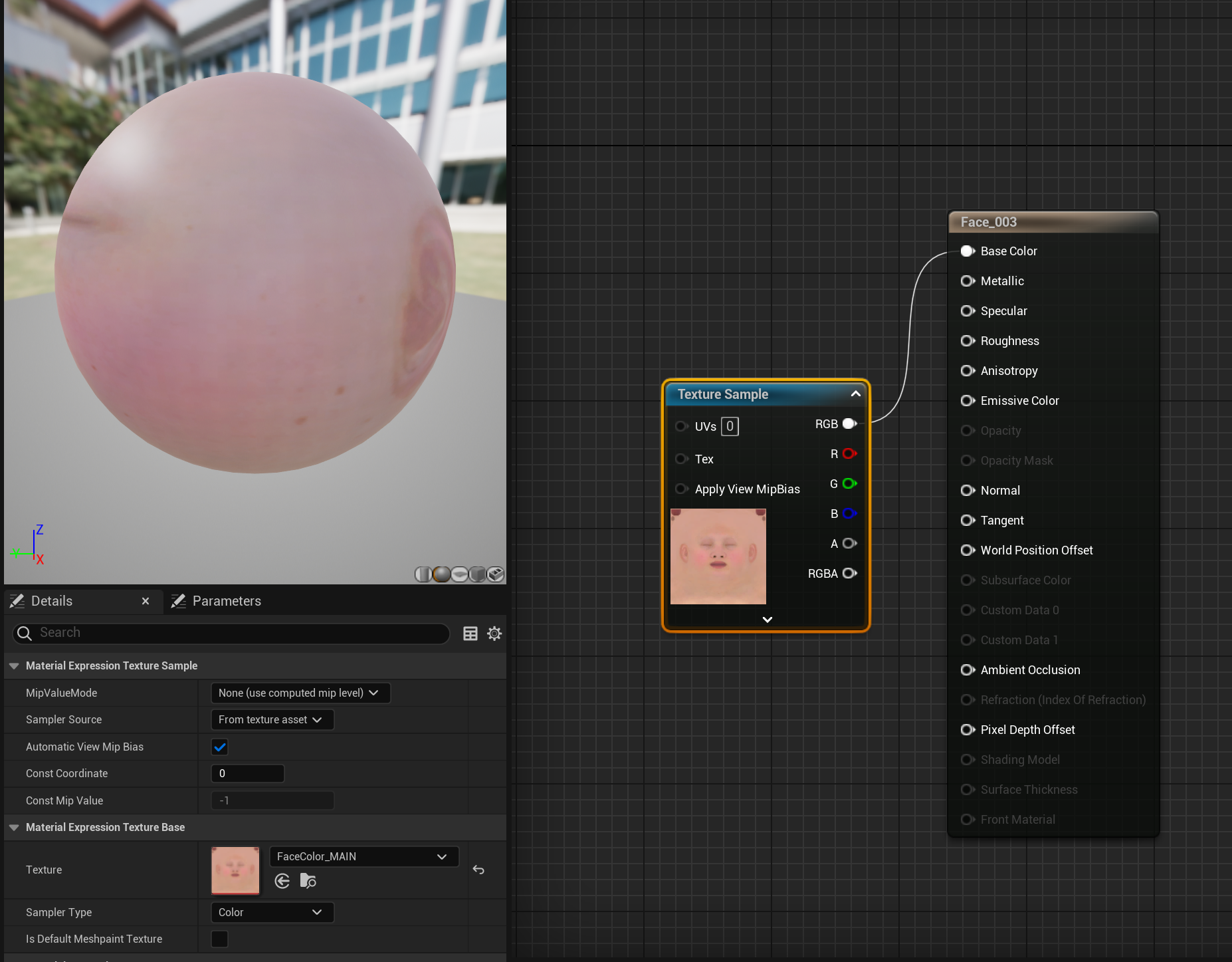Select the custom preview mesh icon
This screenshot has width=1232, height=962.
pyautogui.click(x=495, y=574)
